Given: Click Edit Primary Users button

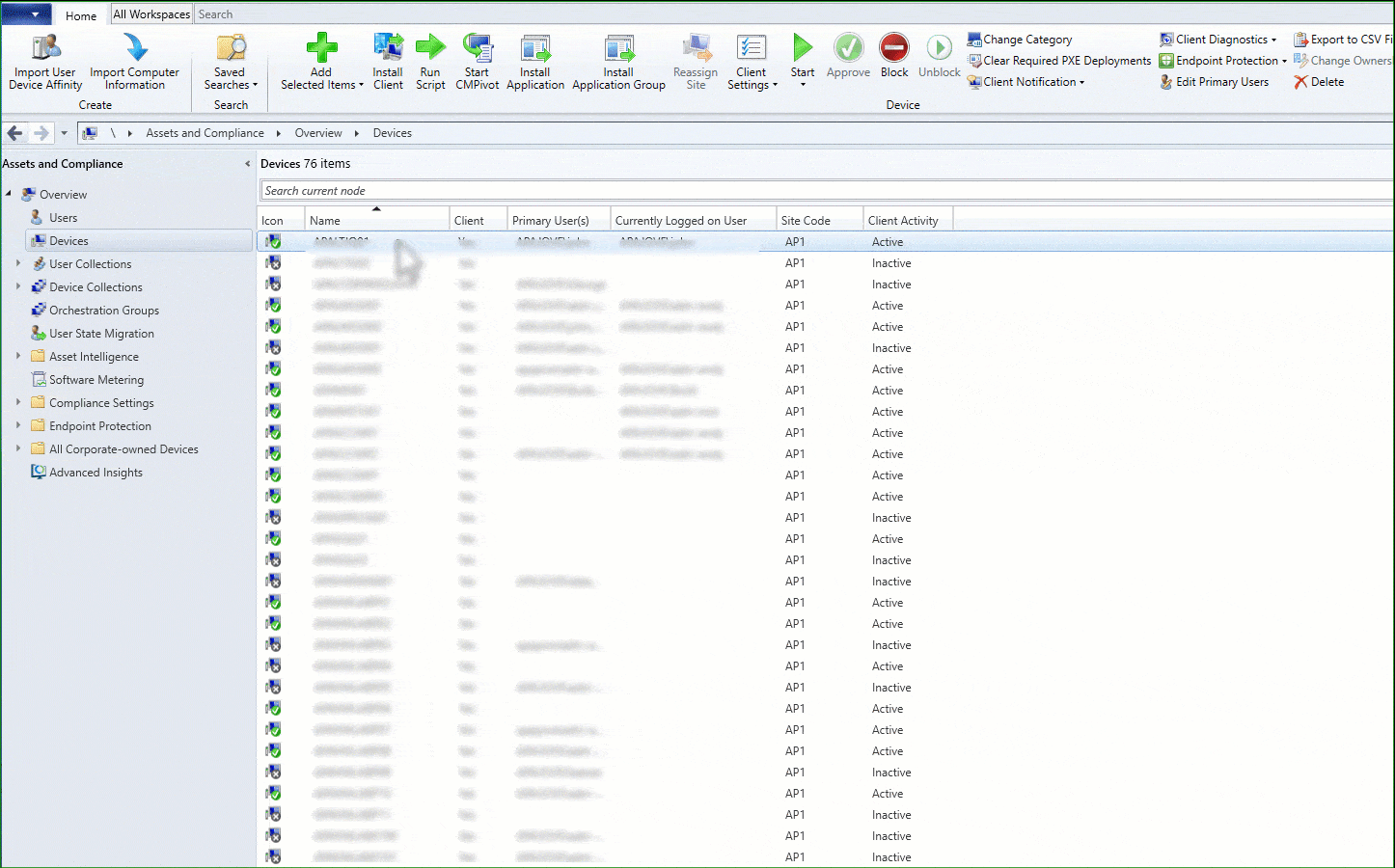Looking at the screenshot, I should [1221, 82].
